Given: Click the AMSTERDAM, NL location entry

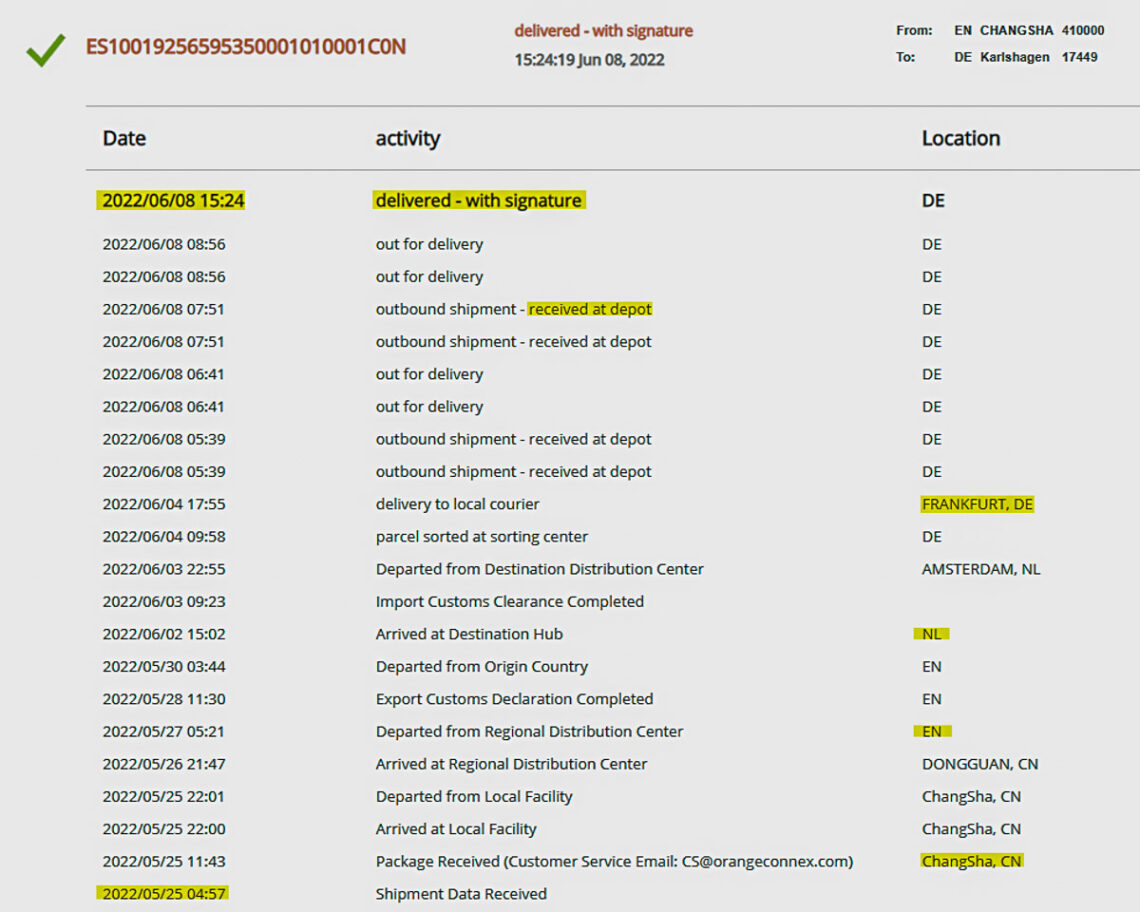Looking at the screenshot, I should click(980, 569).
